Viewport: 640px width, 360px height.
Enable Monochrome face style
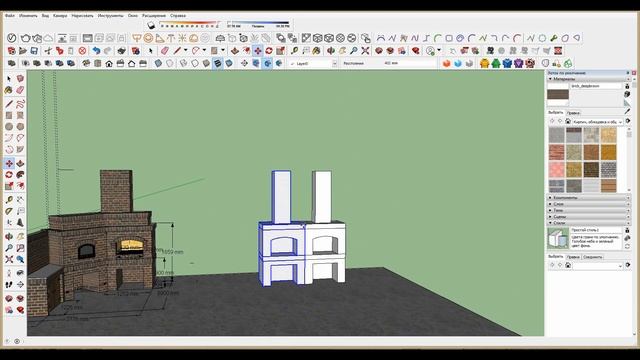[x=229, y=63]
